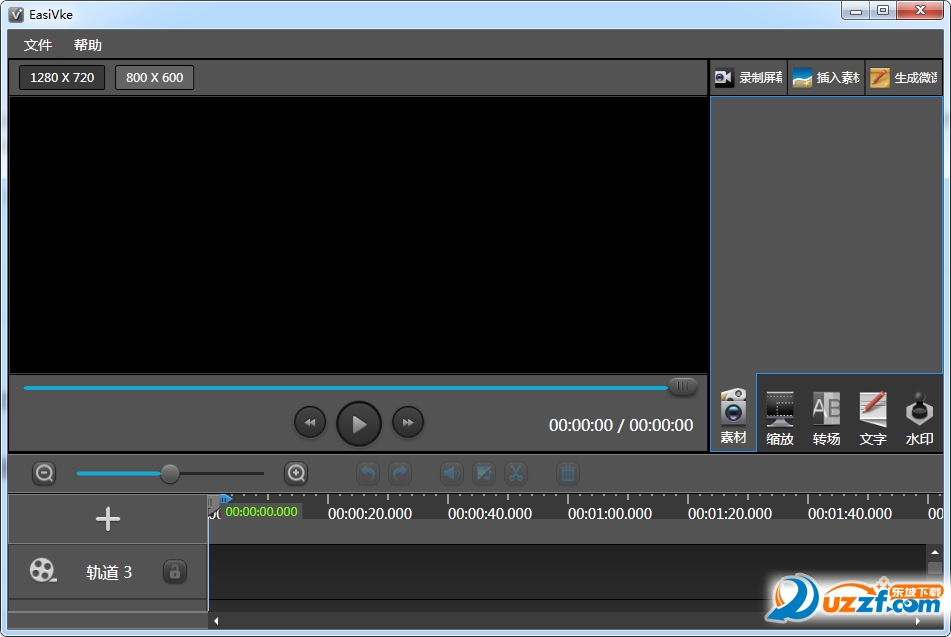Switch to the 文字 text tab
This screenshot has height=637, width=951.
[873, 418]
